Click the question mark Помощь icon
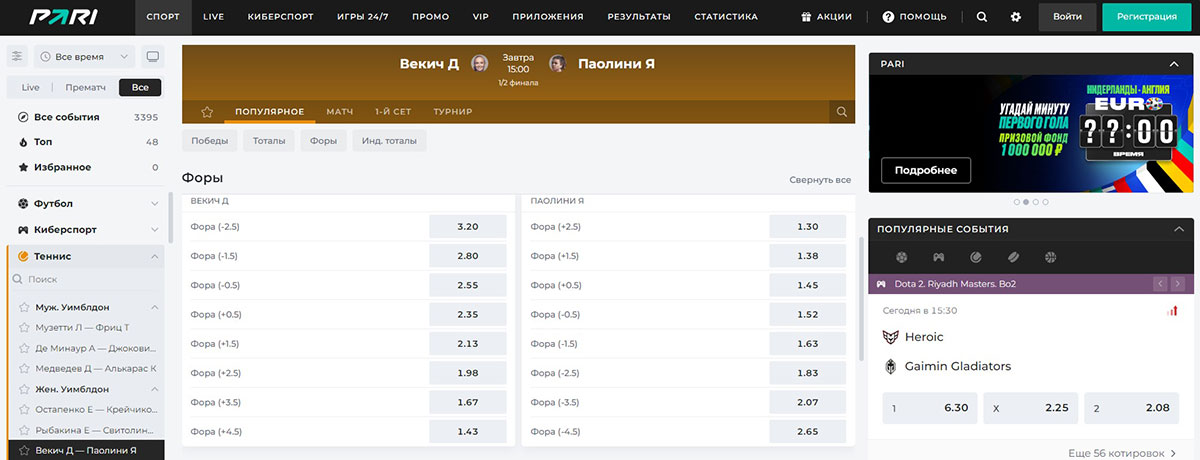Image resolution: width=1200 pixels, height=460 pixels. tap(888, 17)
